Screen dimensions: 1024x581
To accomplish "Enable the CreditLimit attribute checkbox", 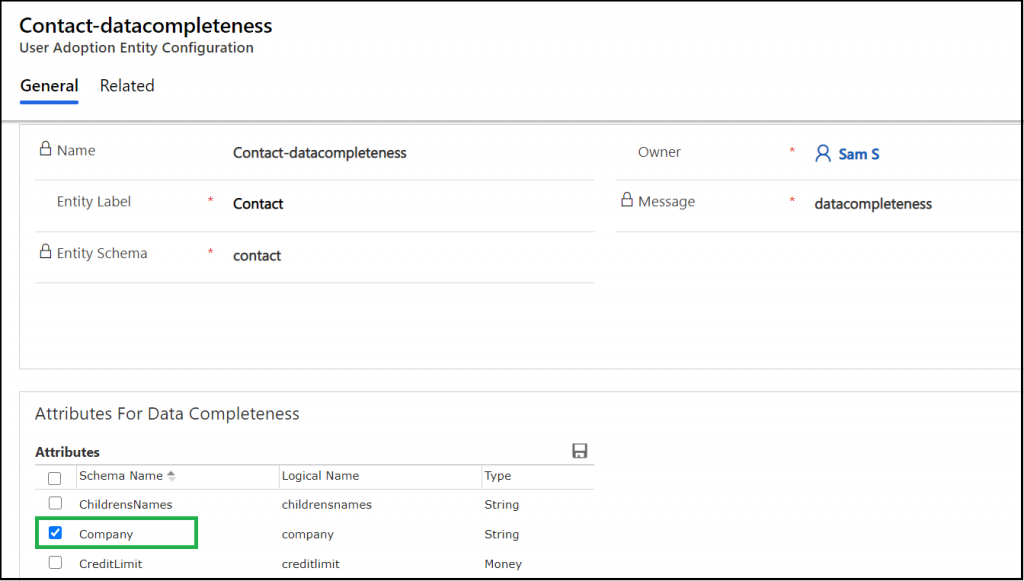I will click(55, 562).
